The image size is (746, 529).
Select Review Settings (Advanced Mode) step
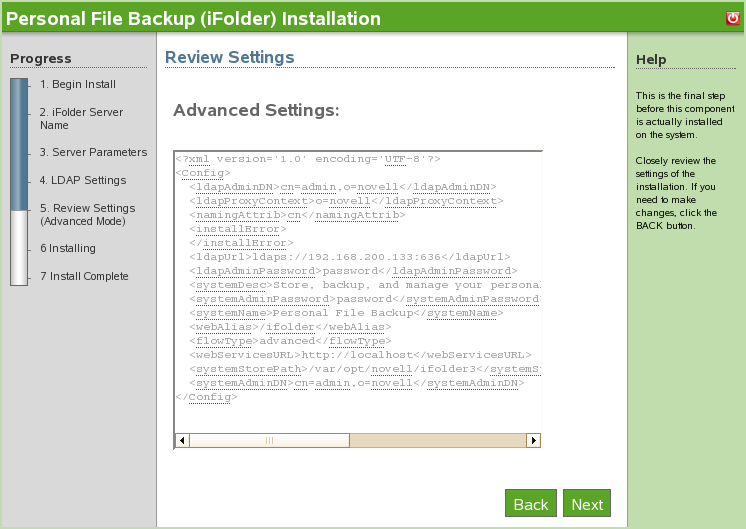pyautogui.click(x=87, y=215)
